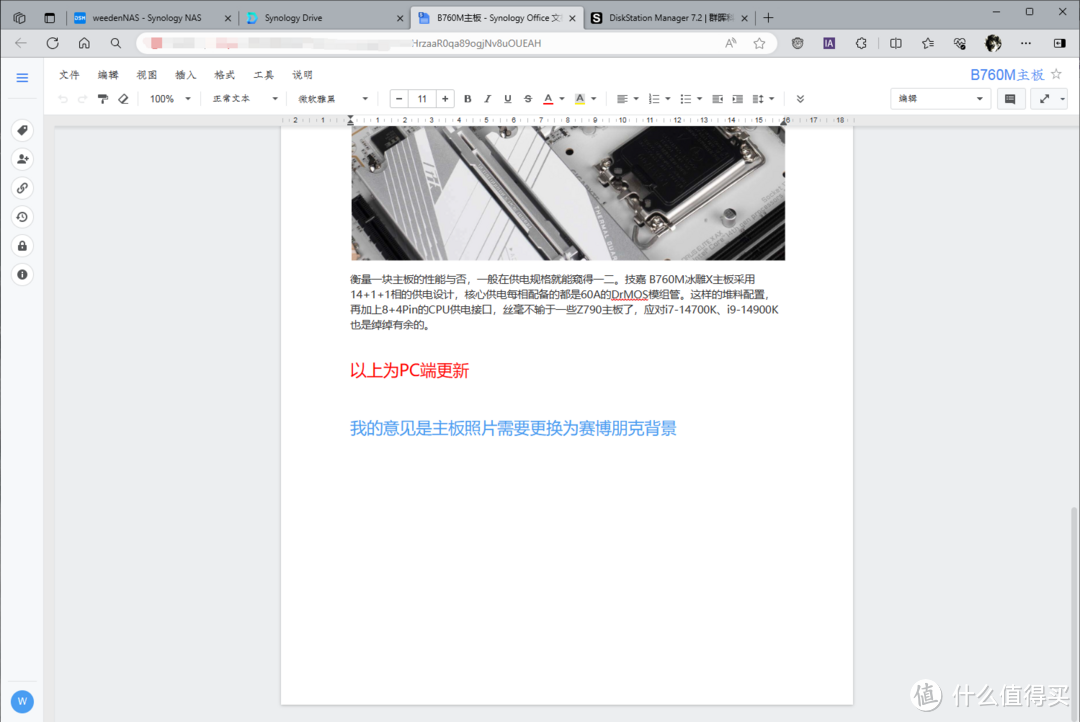
Task: Open the share-with-user icon in the sidebar
Action: coord(22,159)
